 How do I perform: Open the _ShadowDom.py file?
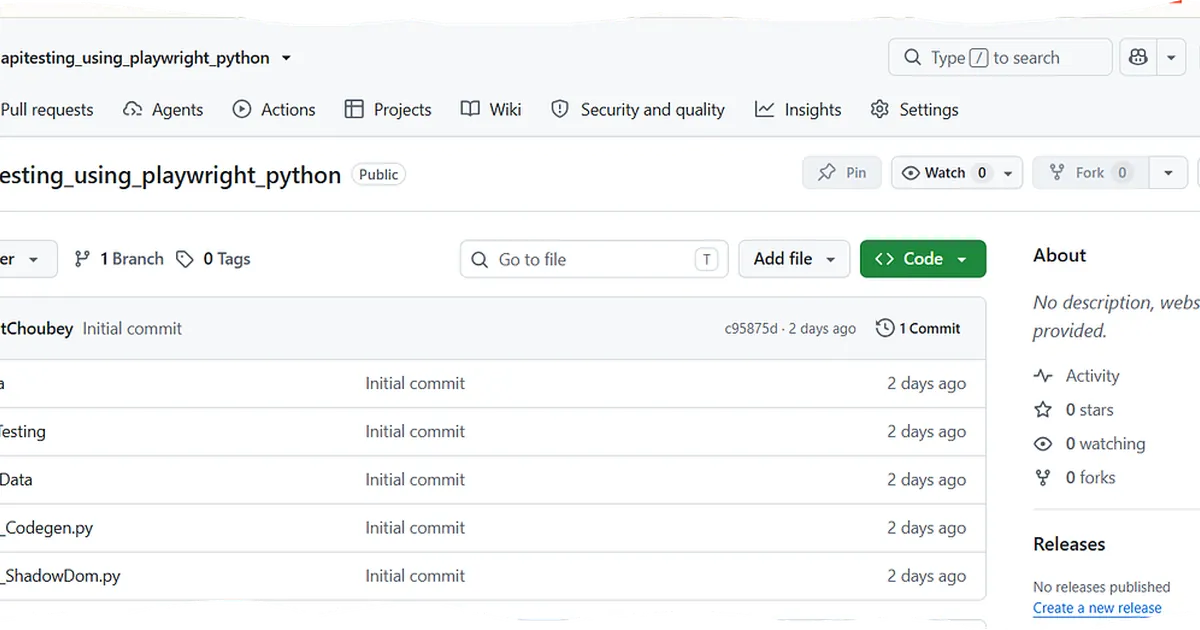tap(60, 576)
